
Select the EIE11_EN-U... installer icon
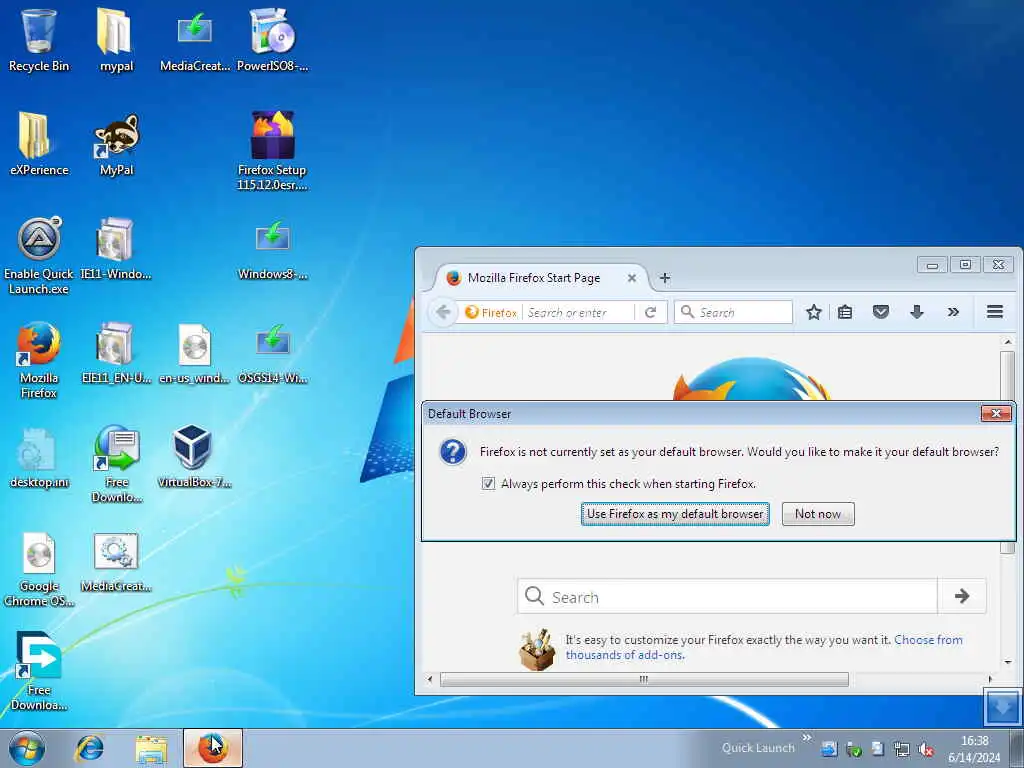(x=116, y=353)
